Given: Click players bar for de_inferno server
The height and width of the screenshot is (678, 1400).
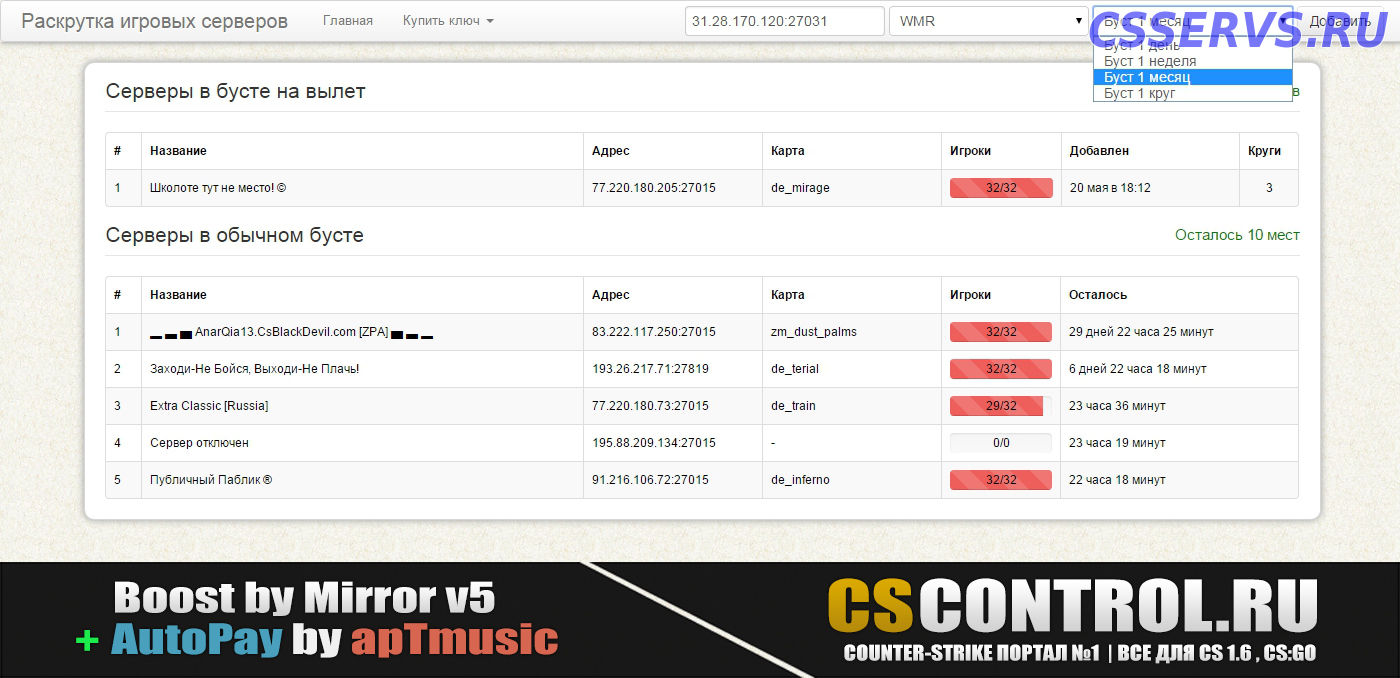Looking at the screenshot, I should click(1001, 480).
